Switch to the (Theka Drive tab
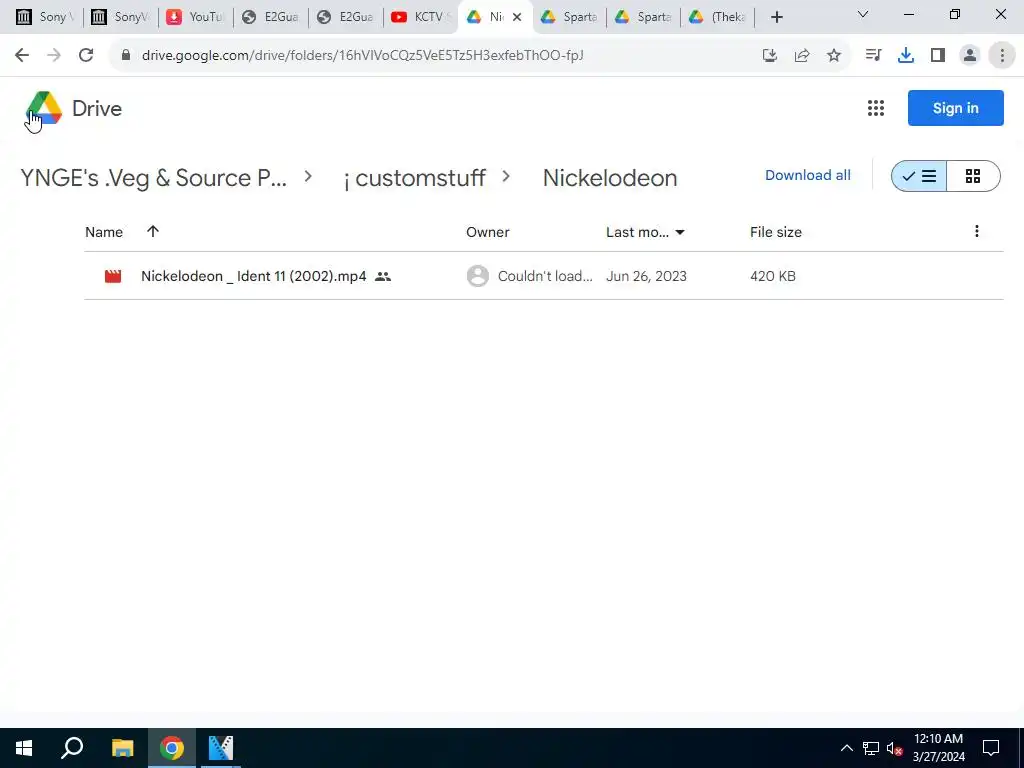Image resolution: width=1024 pixels, height=768 pixels. [718, 17]
